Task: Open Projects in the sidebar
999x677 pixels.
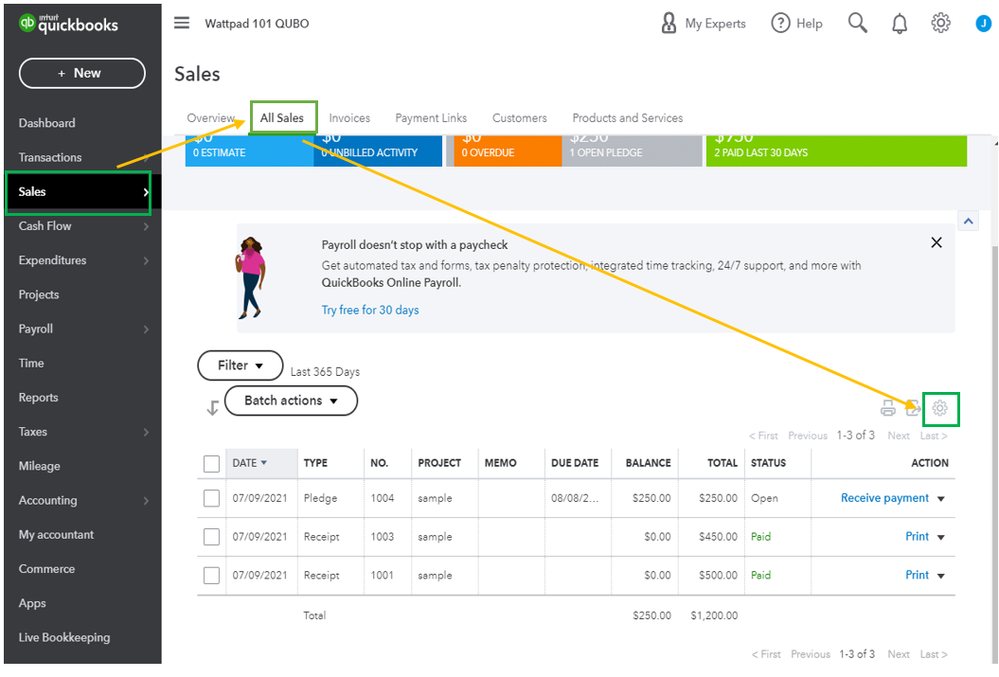Action: tap(38, 295)
